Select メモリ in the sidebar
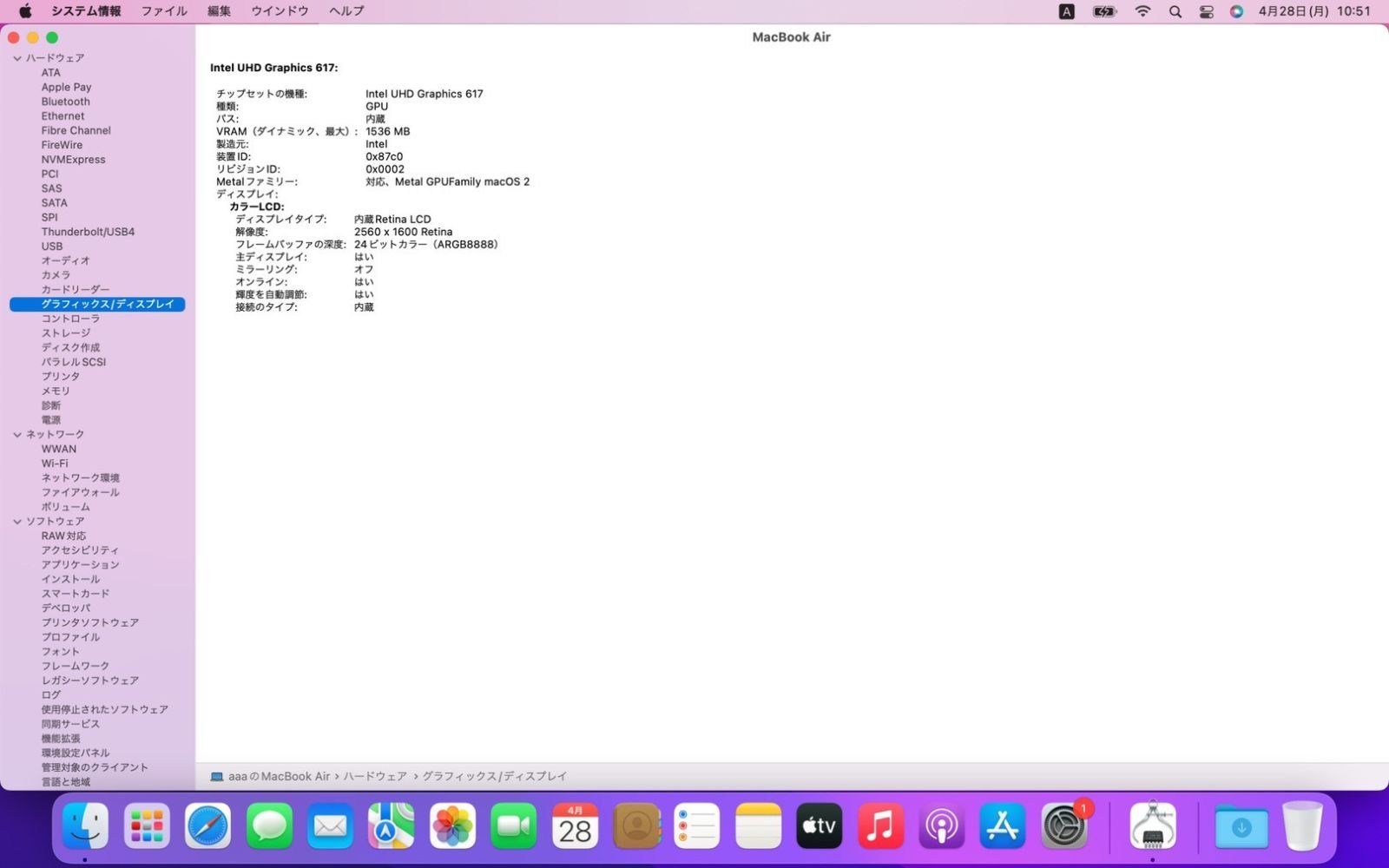Screen dimensions: 1389x868 tap(56, 391)
